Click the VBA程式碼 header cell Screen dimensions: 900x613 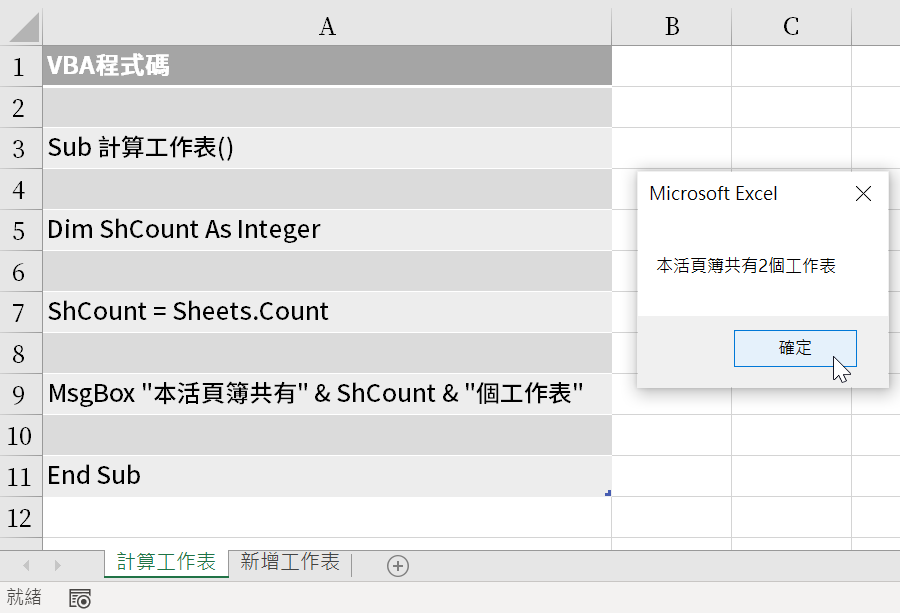pos(327,66)
